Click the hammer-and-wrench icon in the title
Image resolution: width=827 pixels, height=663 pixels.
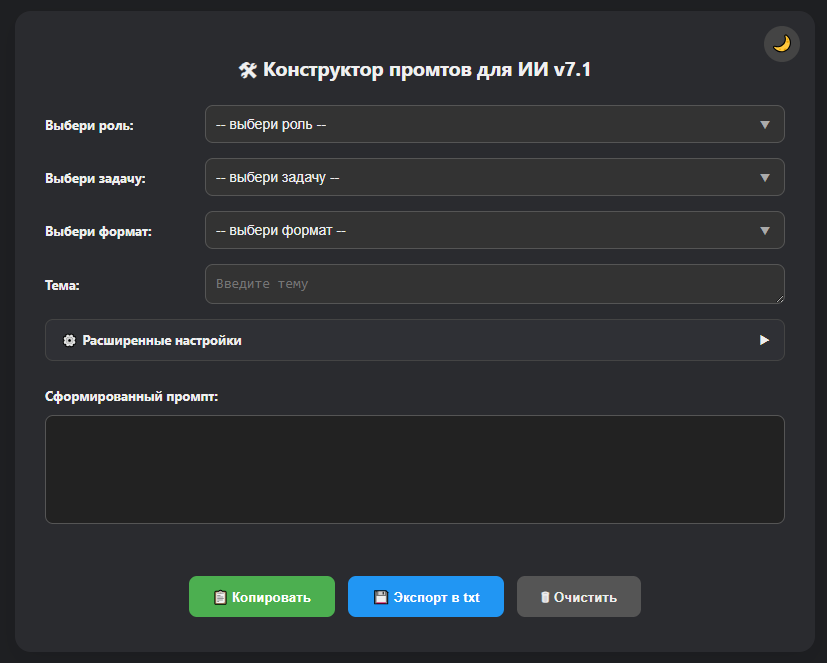tap(248, 70)
